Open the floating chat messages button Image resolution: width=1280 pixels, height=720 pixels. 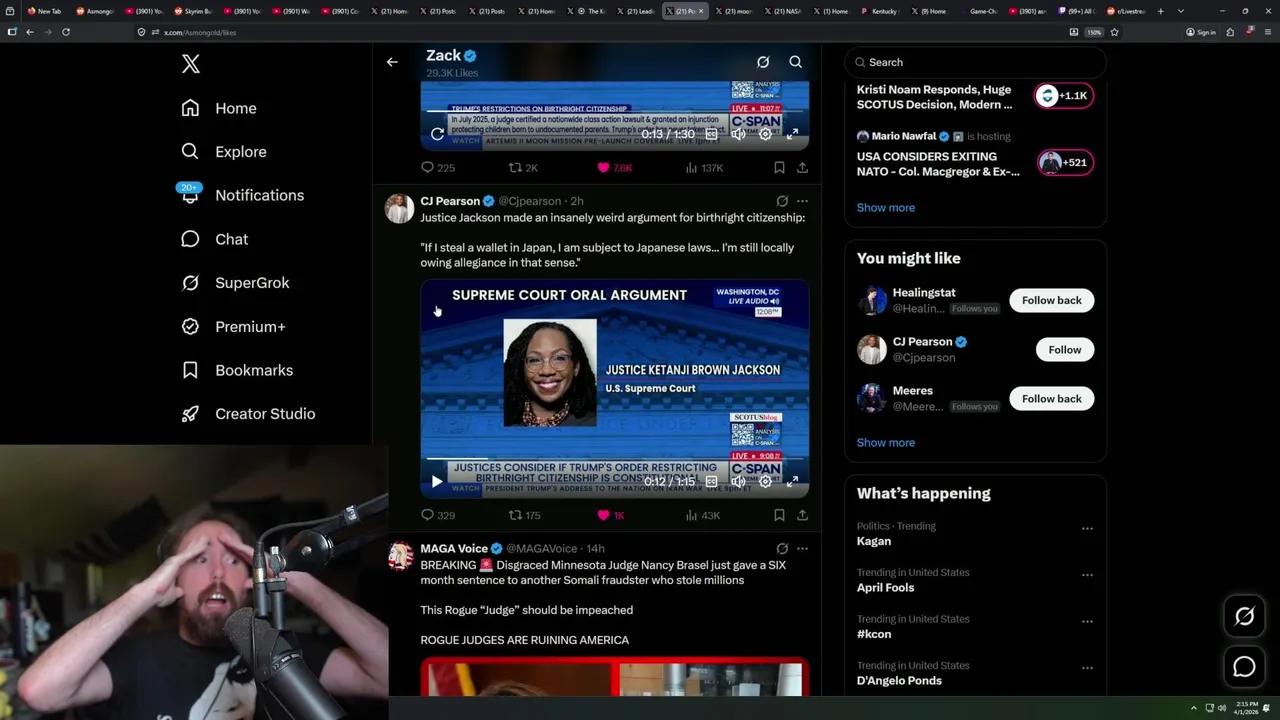point(1244,667)
